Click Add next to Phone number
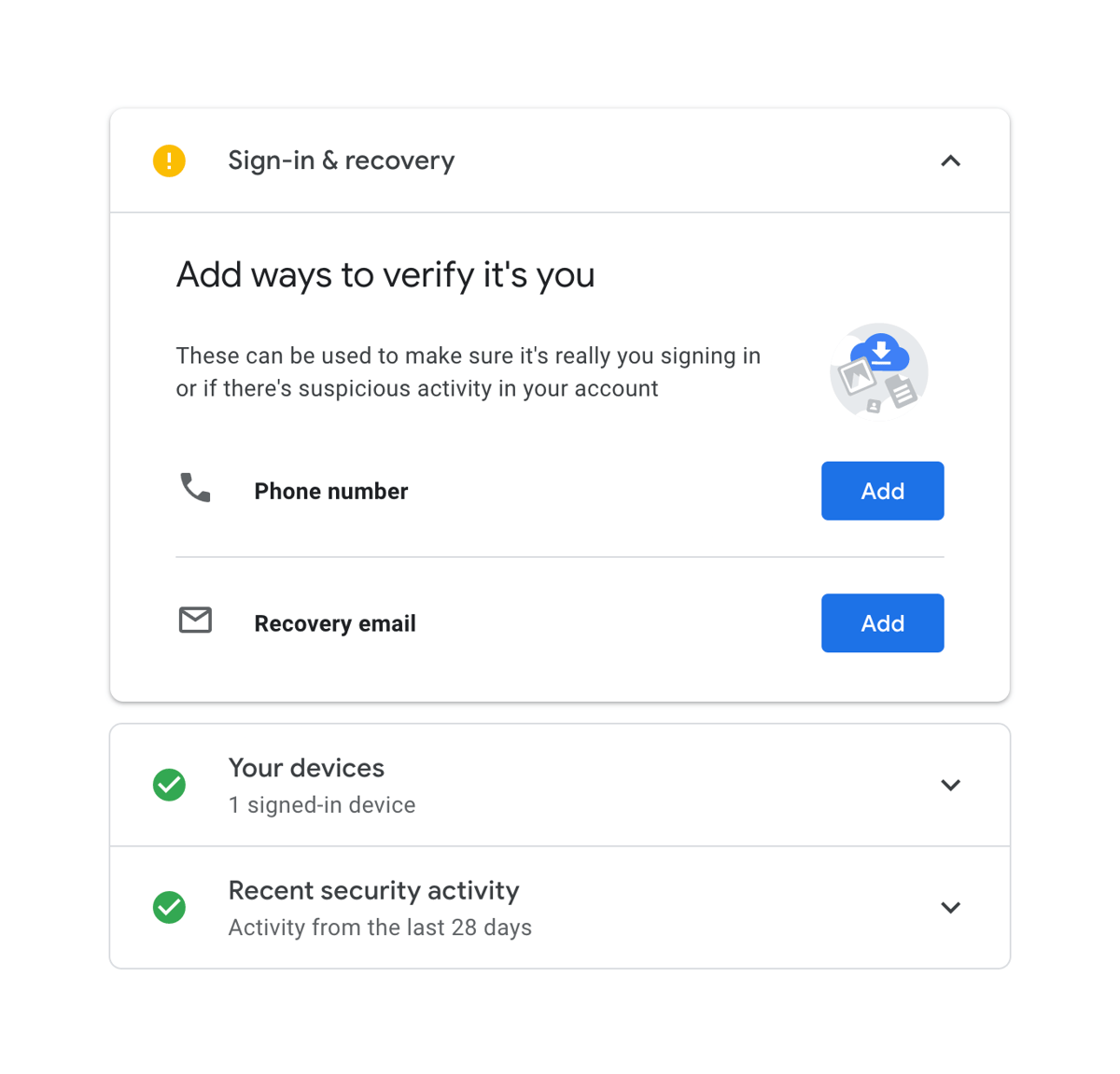Image resolution: width=1120 pixels, height=1074 pixels. tap(882, 490)
